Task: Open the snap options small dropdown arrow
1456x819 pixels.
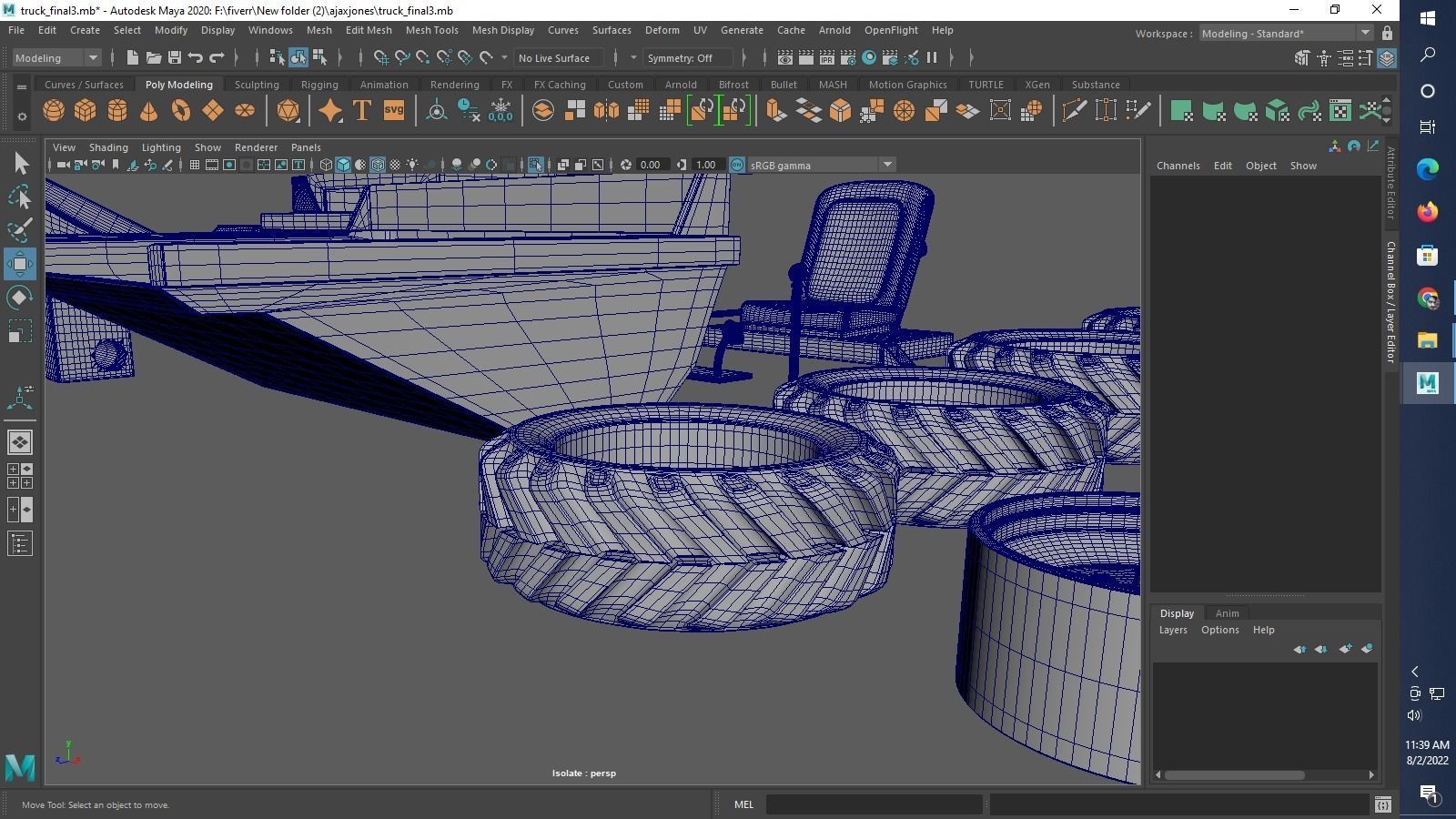Action: (504, 58)
